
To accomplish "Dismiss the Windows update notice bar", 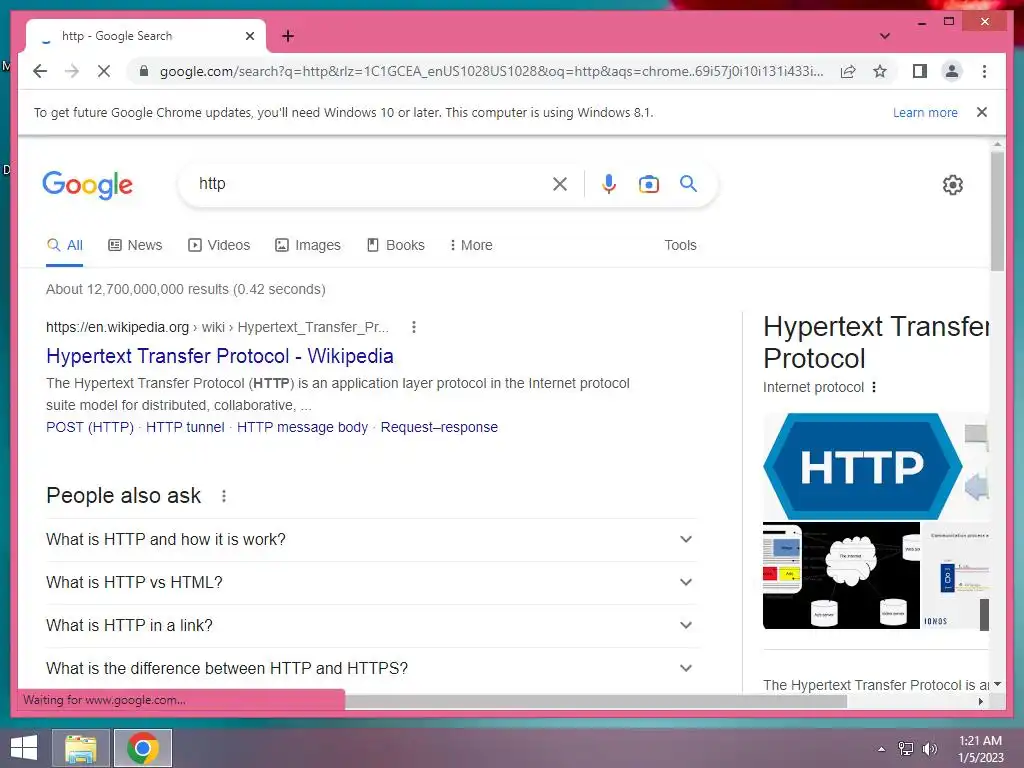I will [x=982, y=112].
